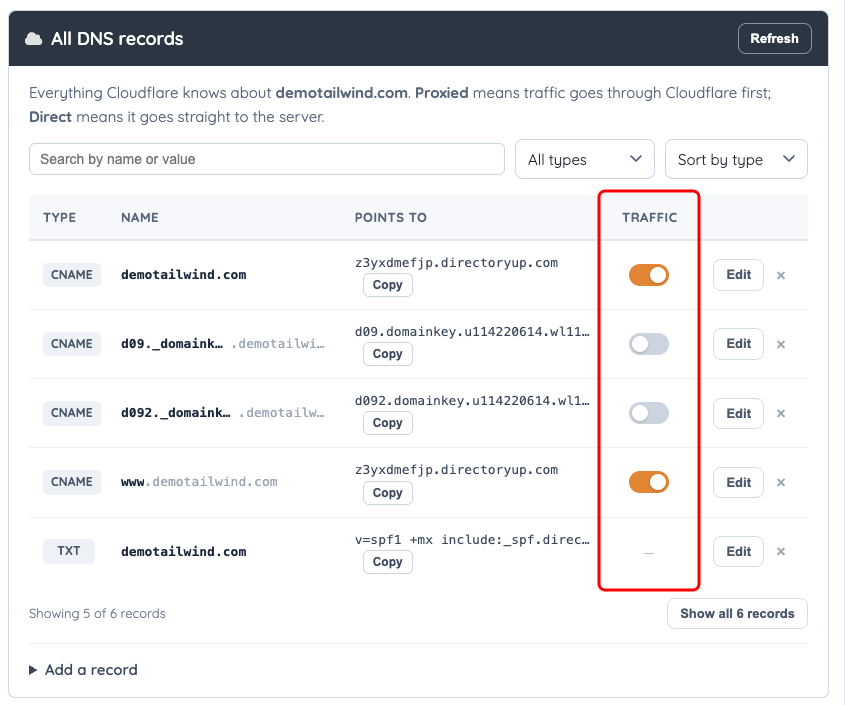Remove the d092._domainkey CNAME record via x
The image size is (845, 705).
(x=781, y=413)
